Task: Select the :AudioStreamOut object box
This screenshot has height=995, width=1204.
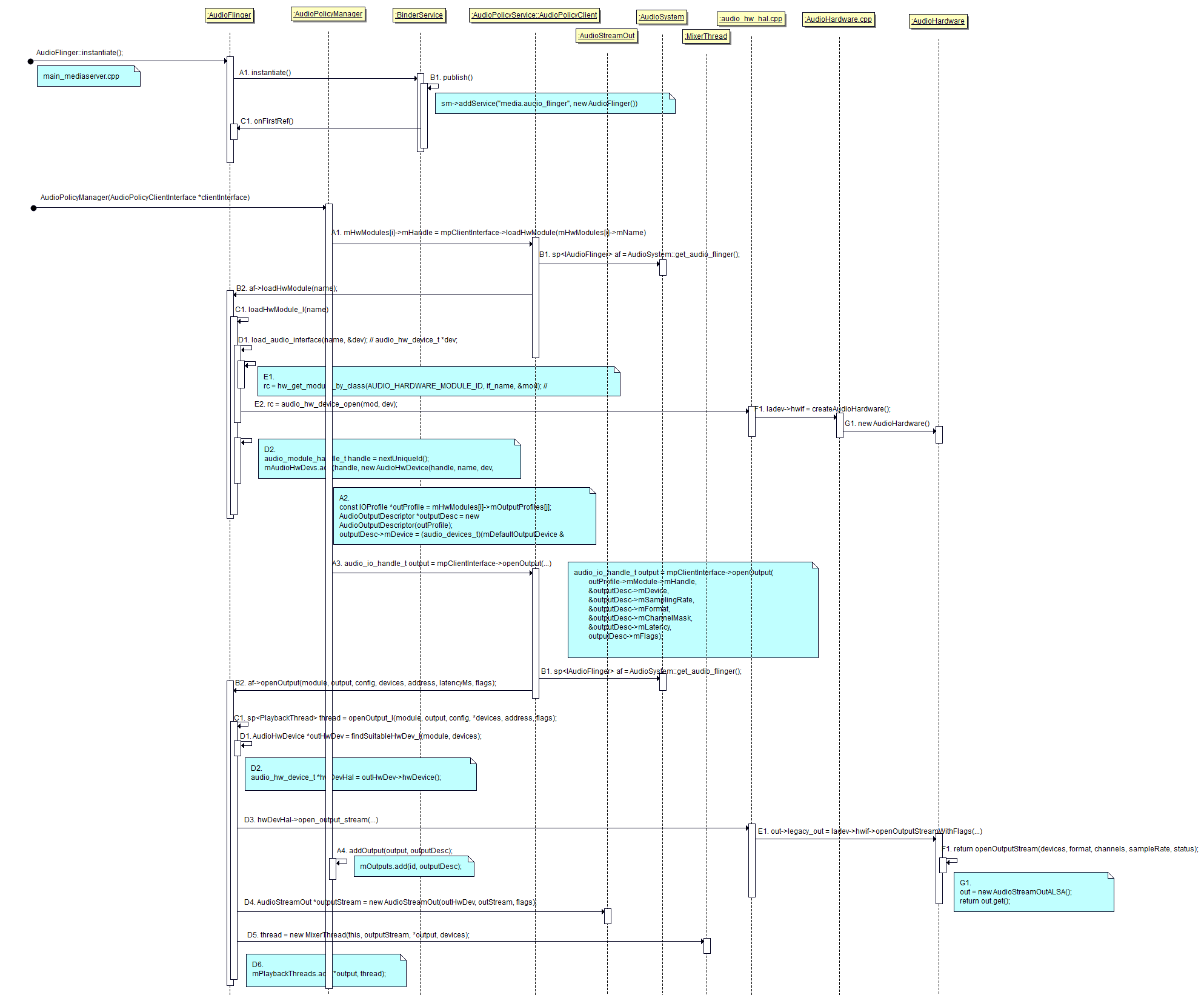Action: [x=607, y=36]
